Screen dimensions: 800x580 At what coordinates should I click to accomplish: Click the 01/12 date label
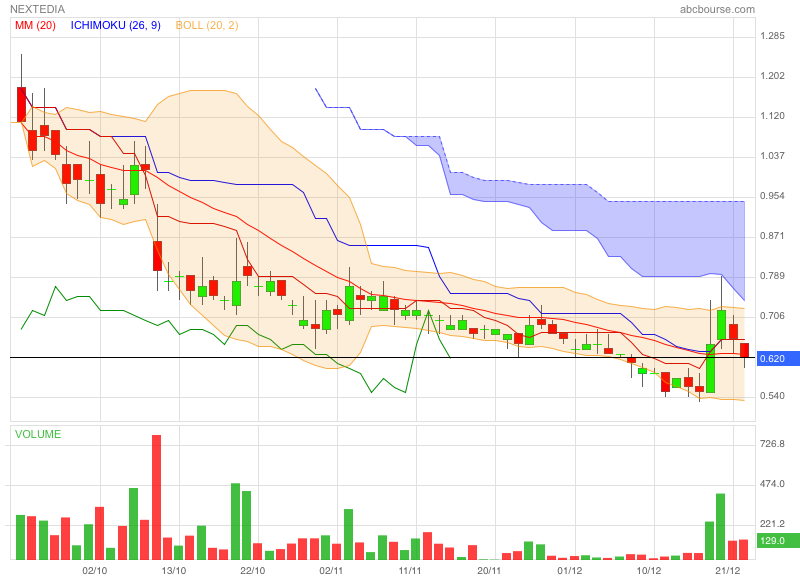click(x=569, y=570)
